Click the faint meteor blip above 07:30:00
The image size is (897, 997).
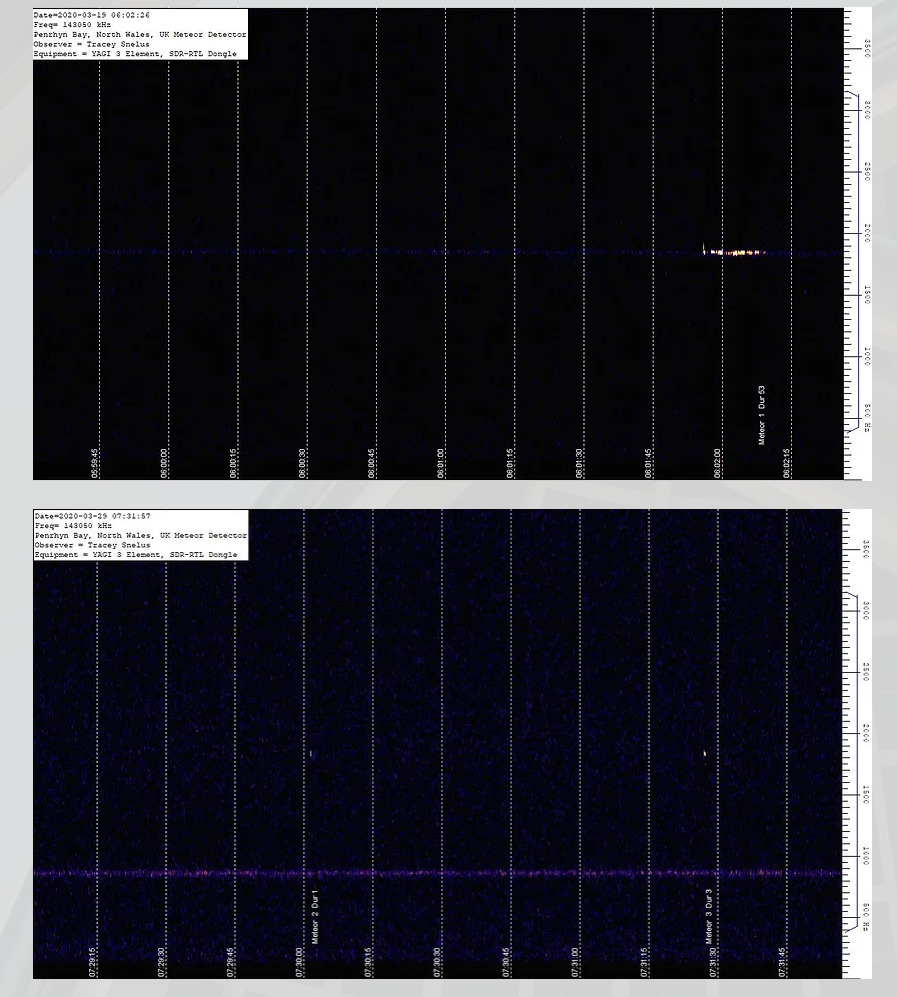[312, 754]
